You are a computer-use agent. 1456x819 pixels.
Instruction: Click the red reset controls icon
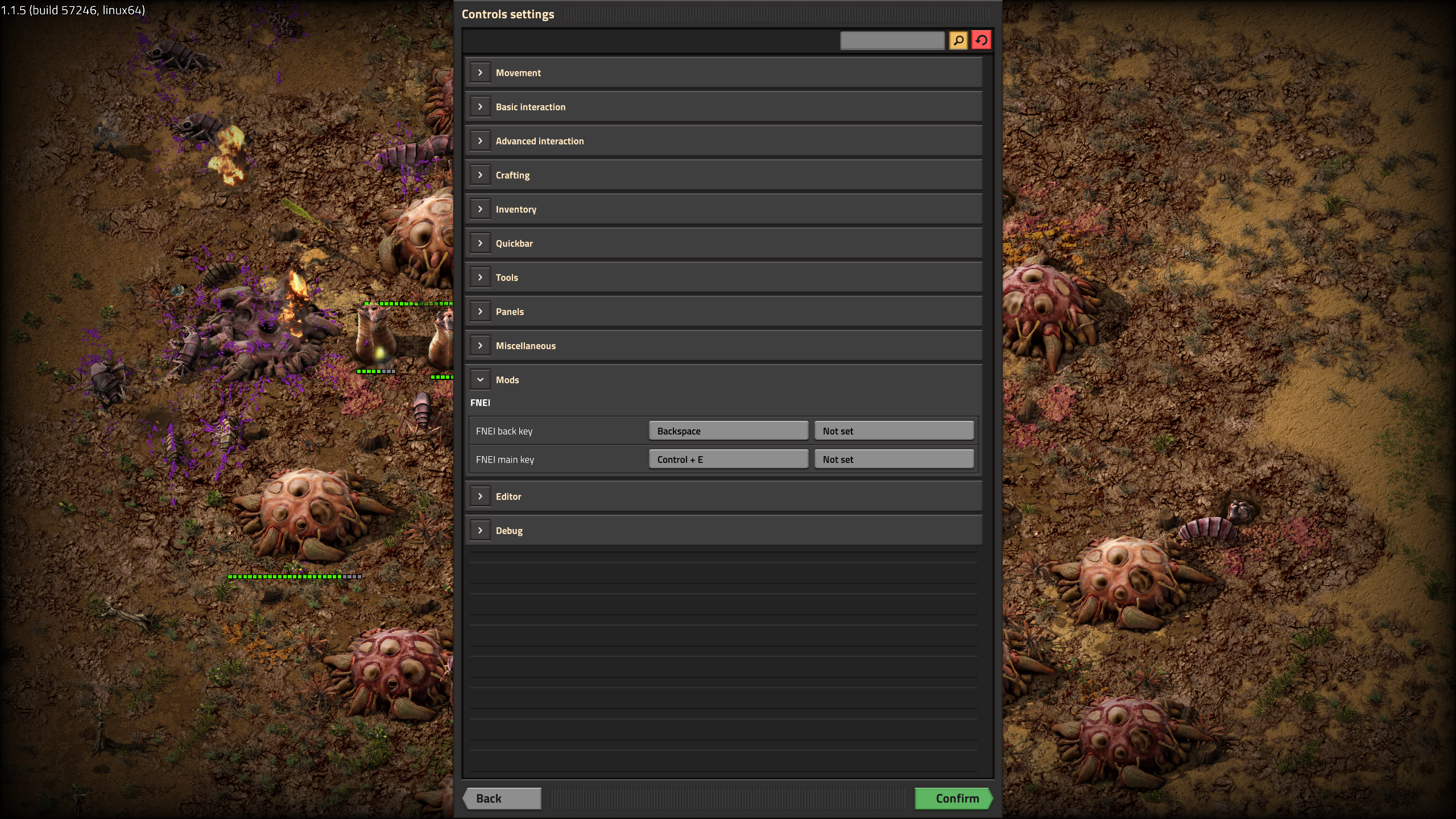(981, 40)
